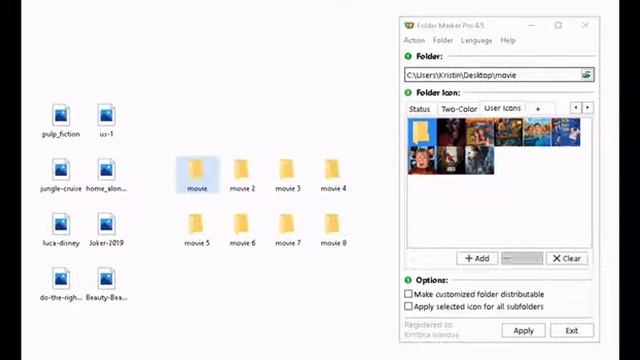640x360 pixels.
Task: Switch to the Two-Color tab
Action: pyautogui.click(x=459, y=109)
